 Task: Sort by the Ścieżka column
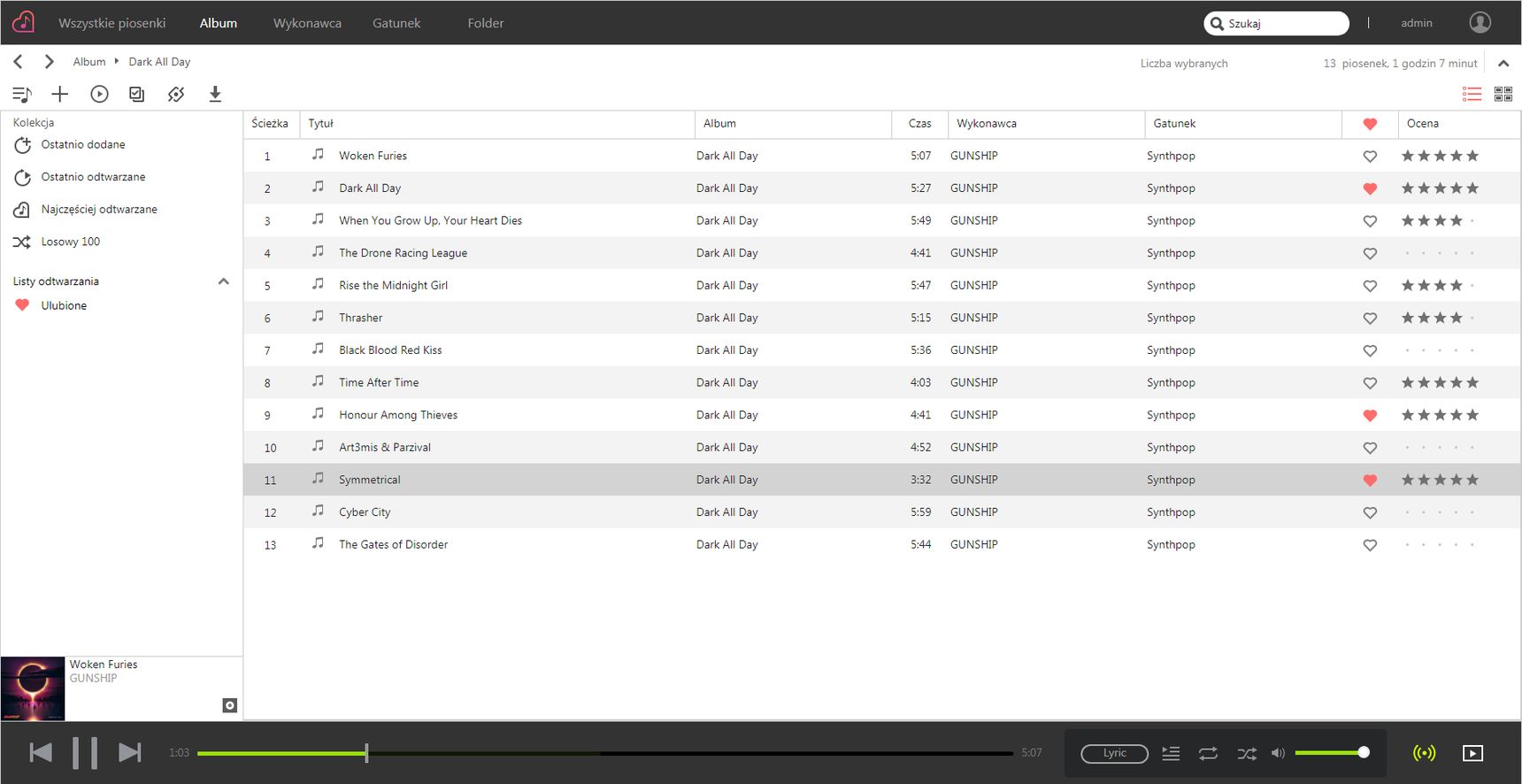[270, 124]
